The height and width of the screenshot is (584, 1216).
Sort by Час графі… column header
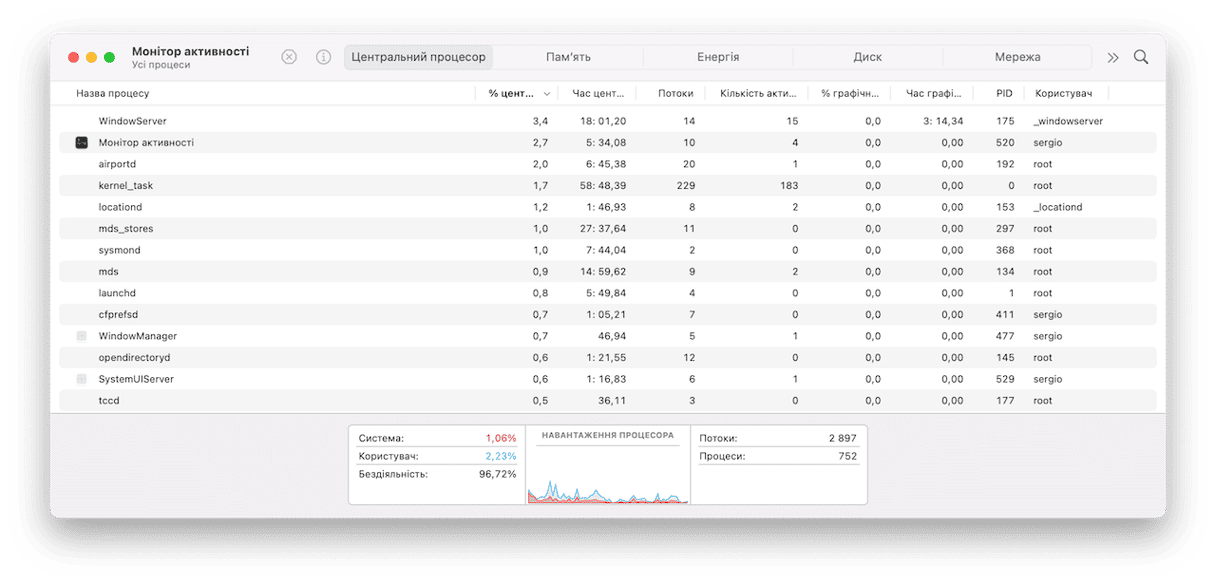click(x=933, y=93)
